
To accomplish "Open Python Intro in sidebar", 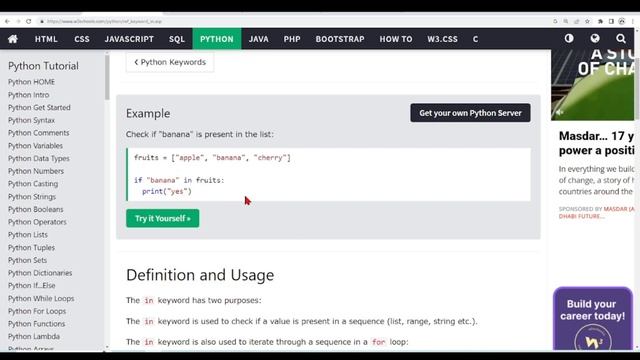I will click(29, 95).
